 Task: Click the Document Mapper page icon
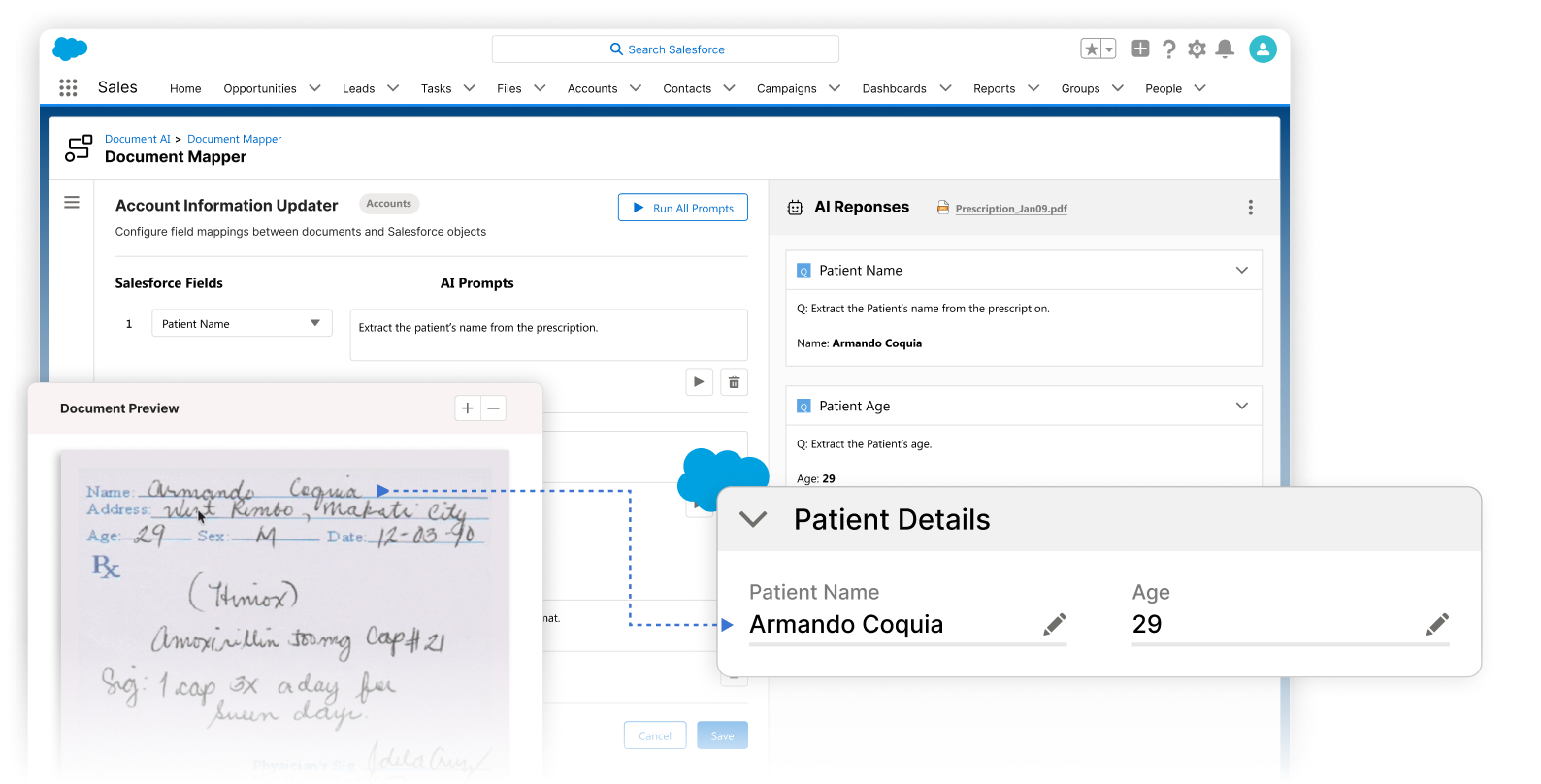[79, 147]
